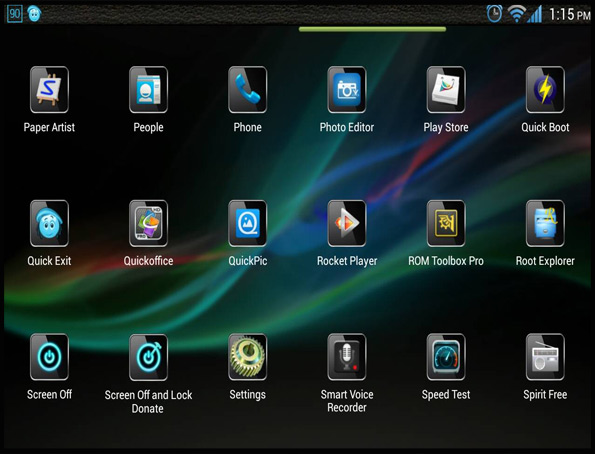The image size is (595, 454).
Task: Open the Quick Boot lightning icon
Action: [545, 90]
